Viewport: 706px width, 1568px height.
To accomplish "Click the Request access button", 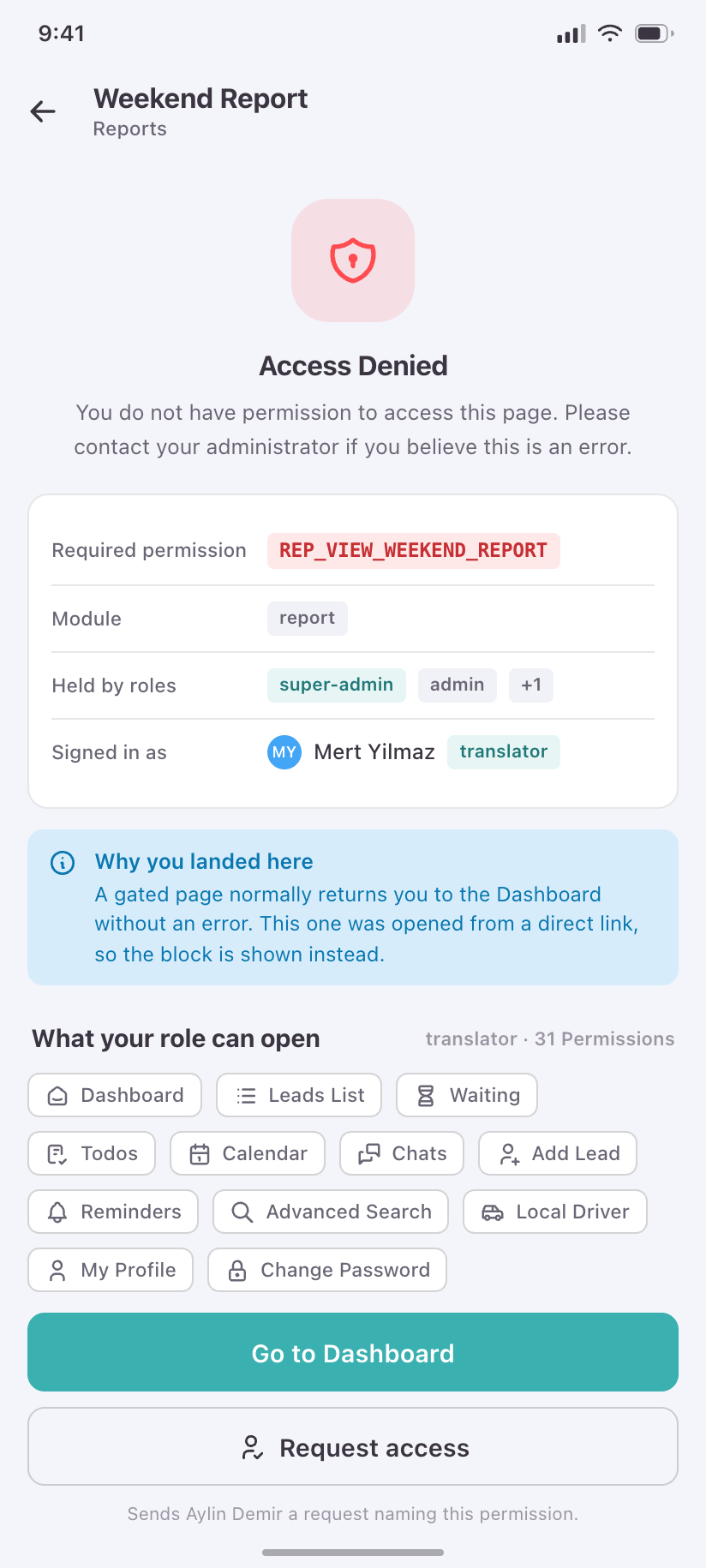I will pyautogui.click(x=353, y=1446).
